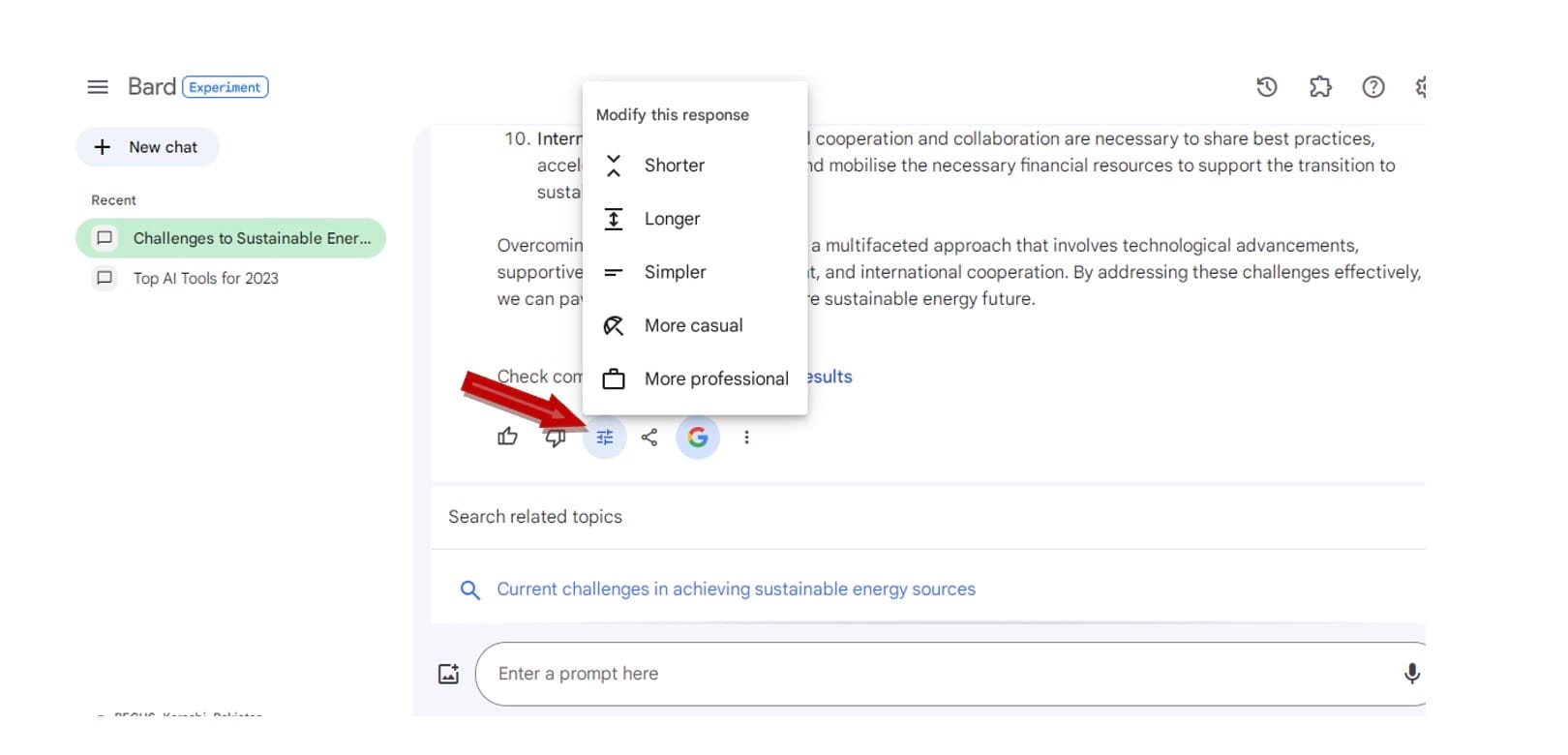This screenshot has height=755, width=1568.
Task: Open Challenges to Sustainable Energy chat
Action: [x=231, y=238]
